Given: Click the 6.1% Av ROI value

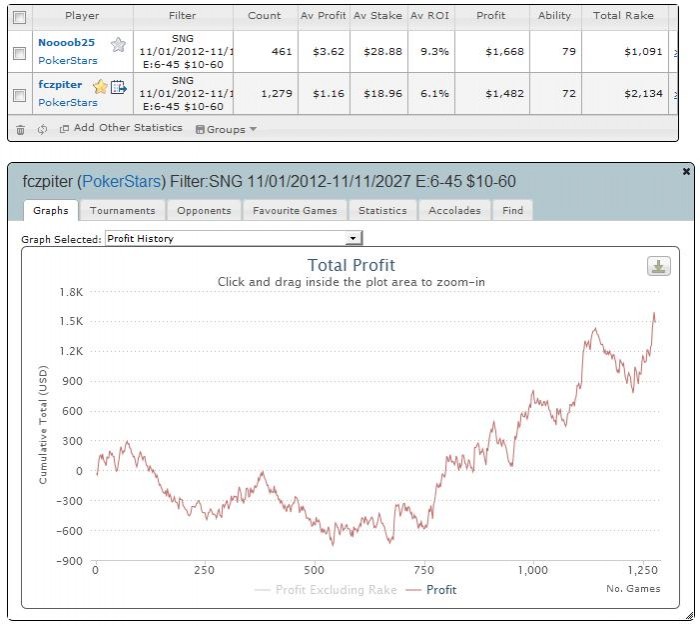Looking at the screenshot, I should click(434, 94).
